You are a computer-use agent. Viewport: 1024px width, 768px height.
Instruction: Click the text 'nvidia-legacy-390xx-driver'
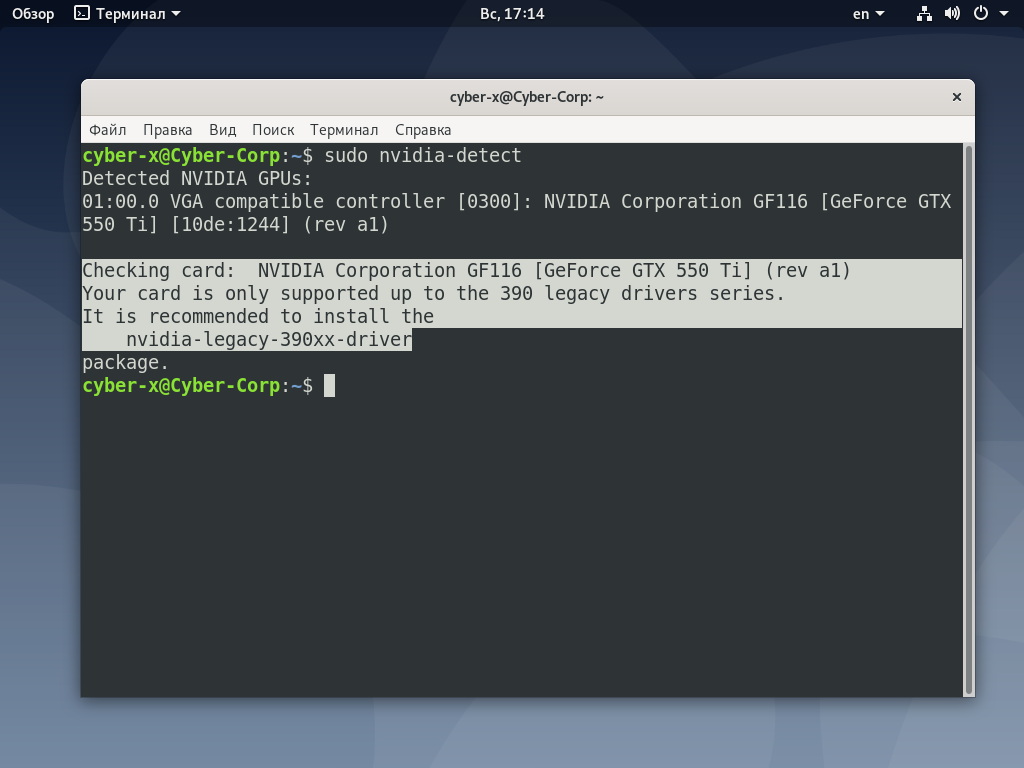point(269,340)
